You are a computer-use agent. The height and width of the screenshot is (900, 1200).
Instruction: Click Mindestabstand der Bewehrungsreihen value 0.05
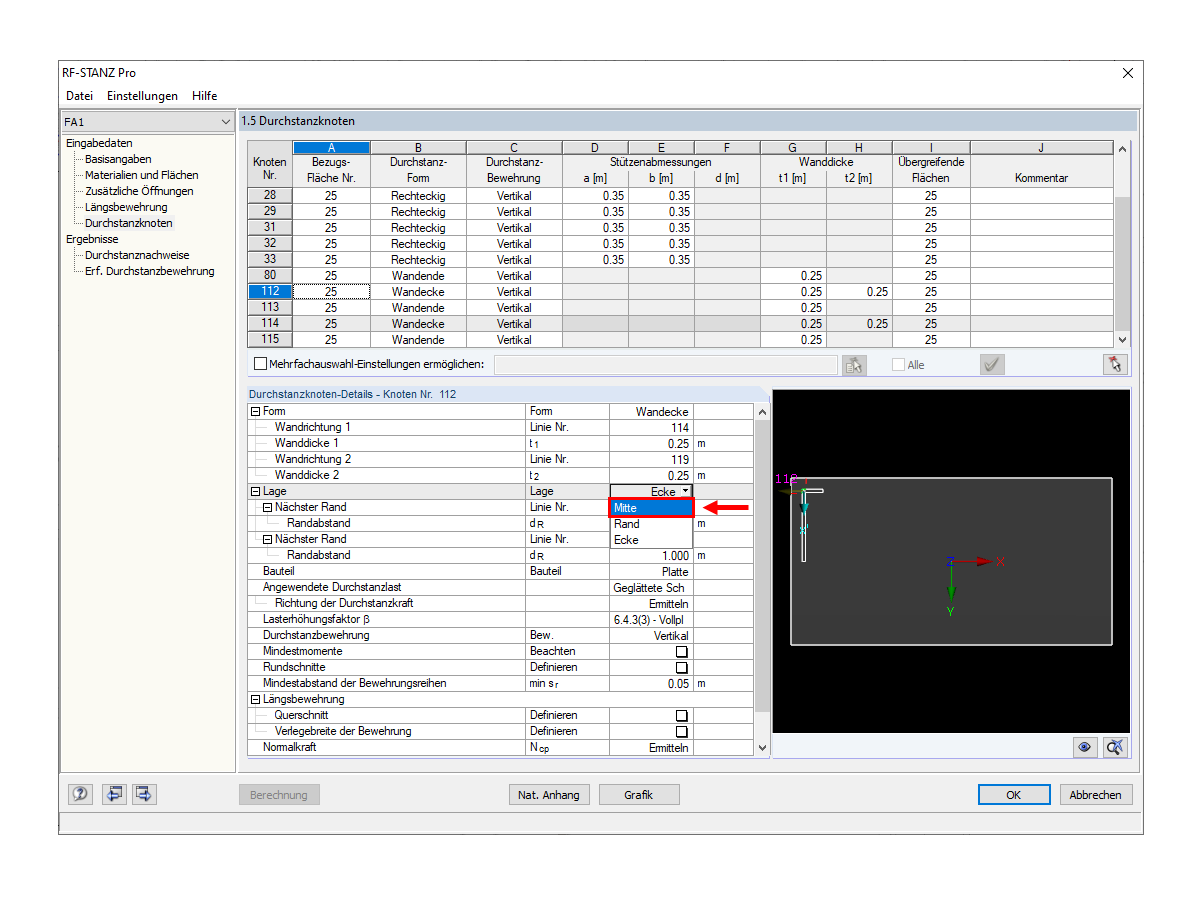(651, 683)
